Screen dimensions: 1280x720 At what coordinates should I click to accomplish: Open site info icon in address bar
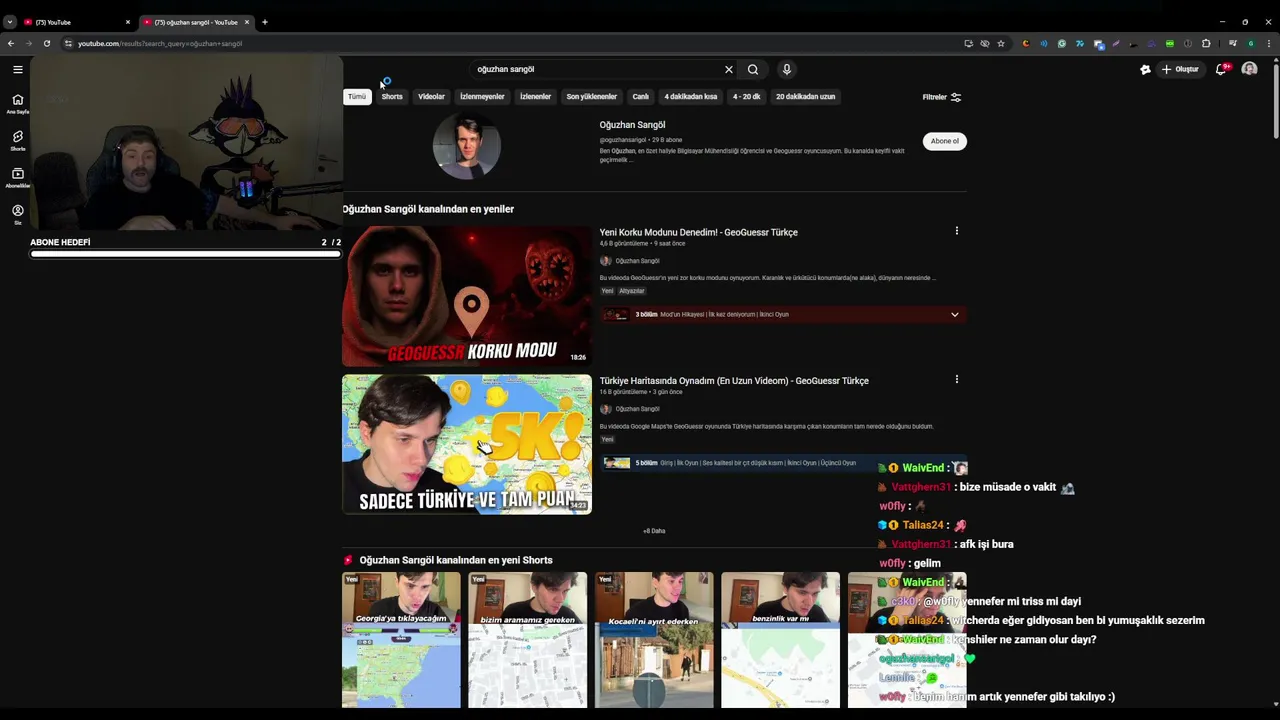[68, 43]
